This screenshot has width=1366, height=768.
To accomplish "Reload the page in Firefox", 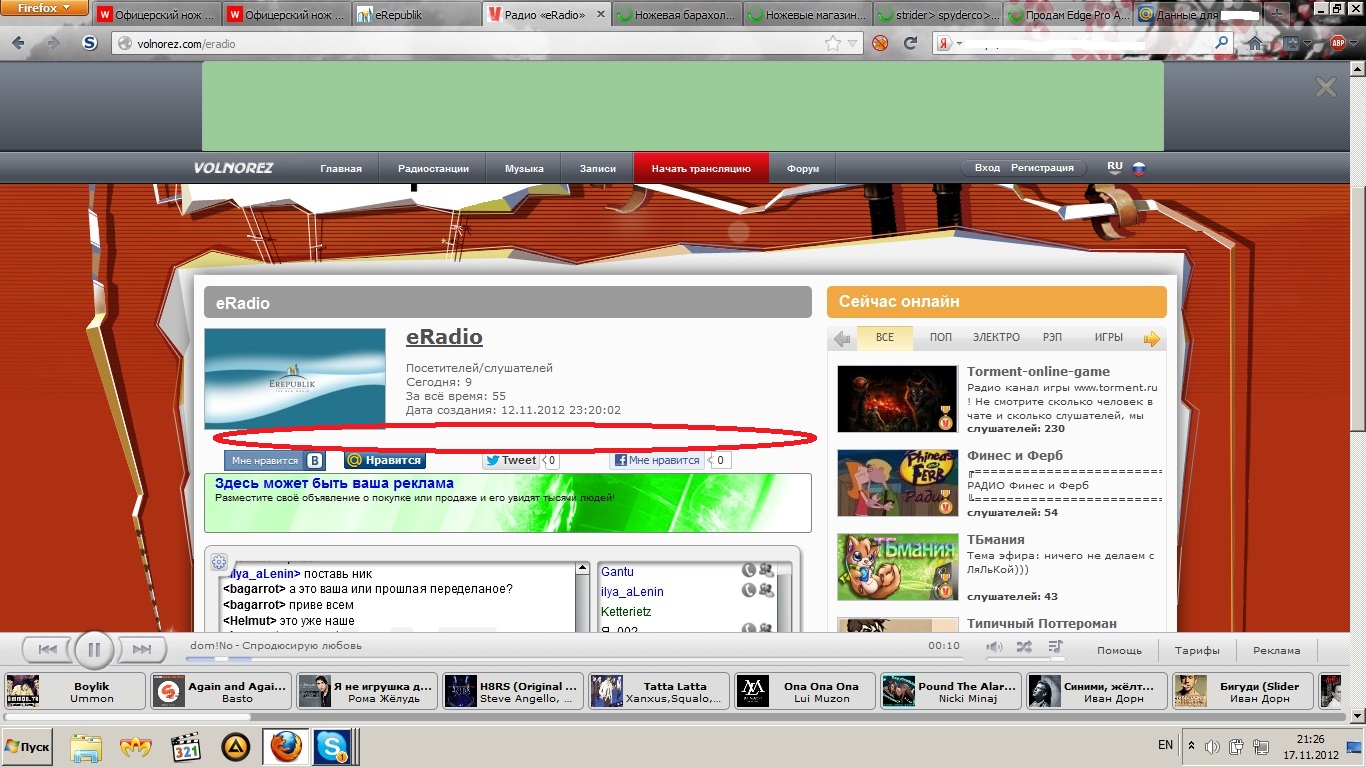I will tap(910, 44).
